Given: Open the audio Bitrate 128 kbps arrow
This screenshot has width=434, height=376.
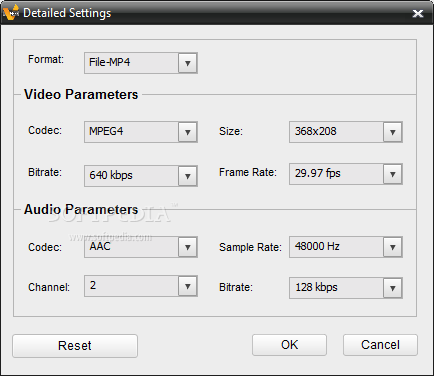Looking at the screenshot, I should 393,288.
